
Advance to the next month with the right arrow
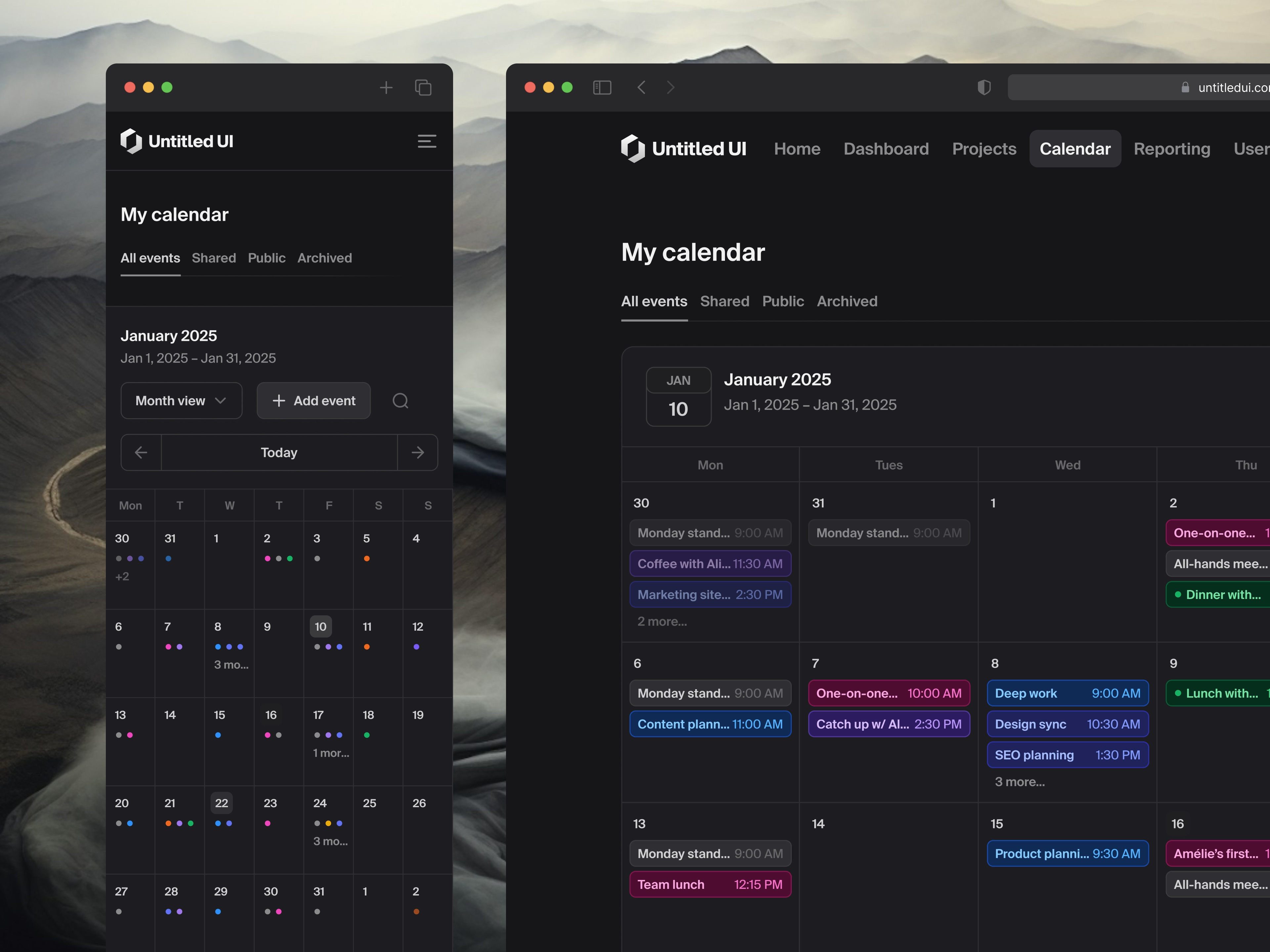tap(417, 452)
